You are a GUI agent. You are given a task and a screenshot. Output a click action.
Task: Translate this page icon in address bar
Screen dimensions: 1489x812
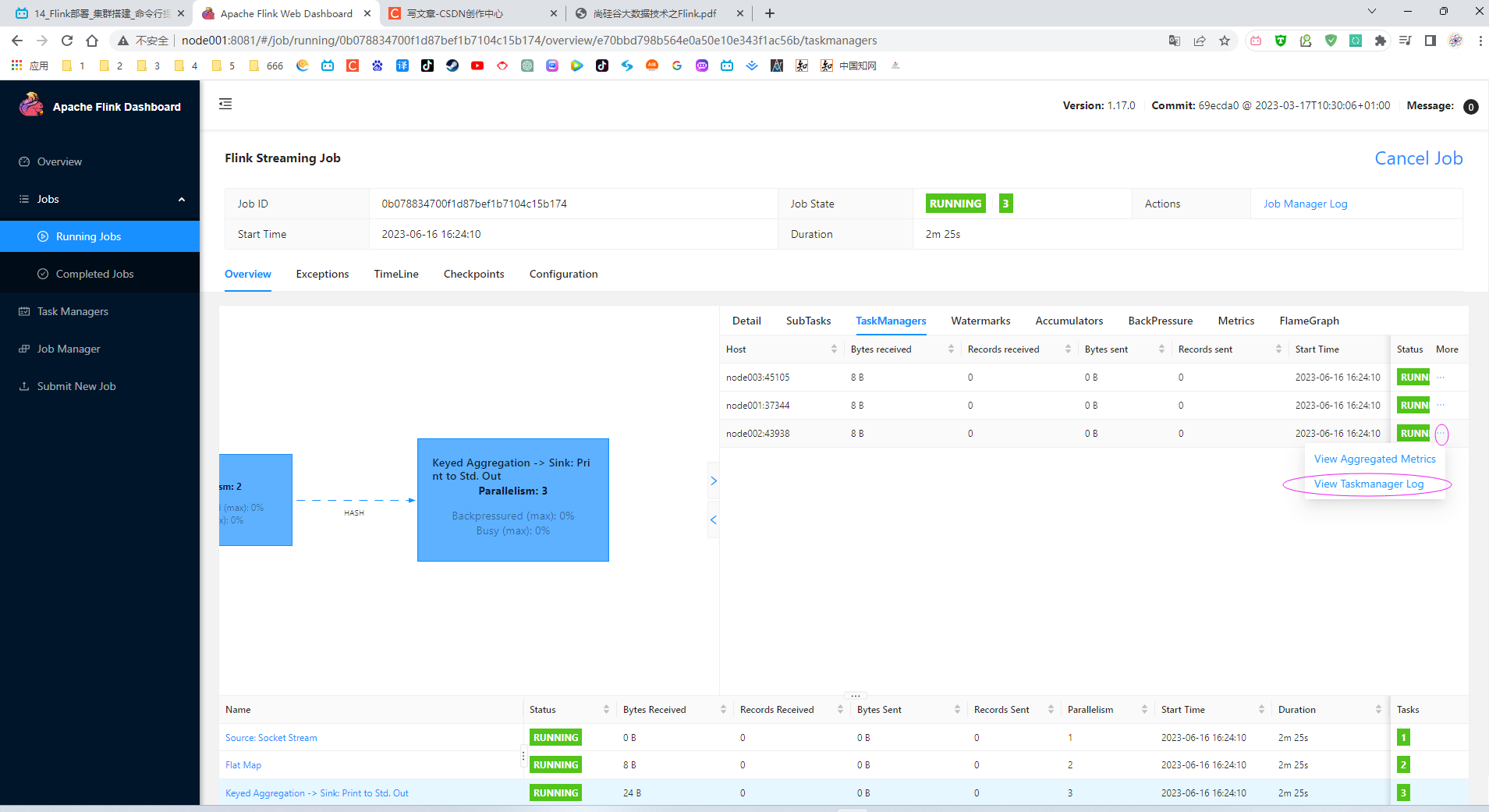[x=1175, y=41]
